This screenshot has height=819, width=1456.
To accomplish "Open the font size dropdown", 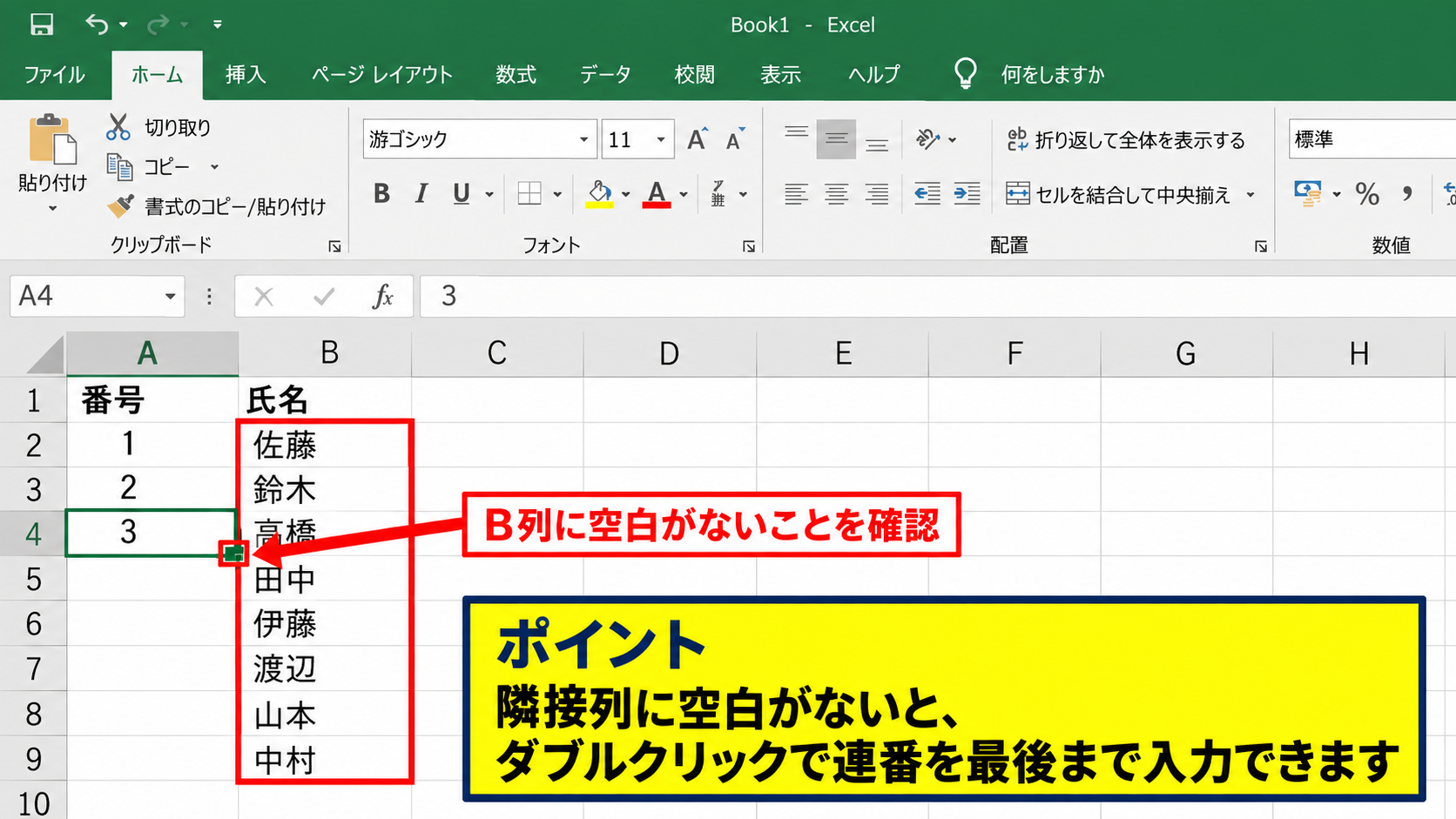I will point(661,139).
